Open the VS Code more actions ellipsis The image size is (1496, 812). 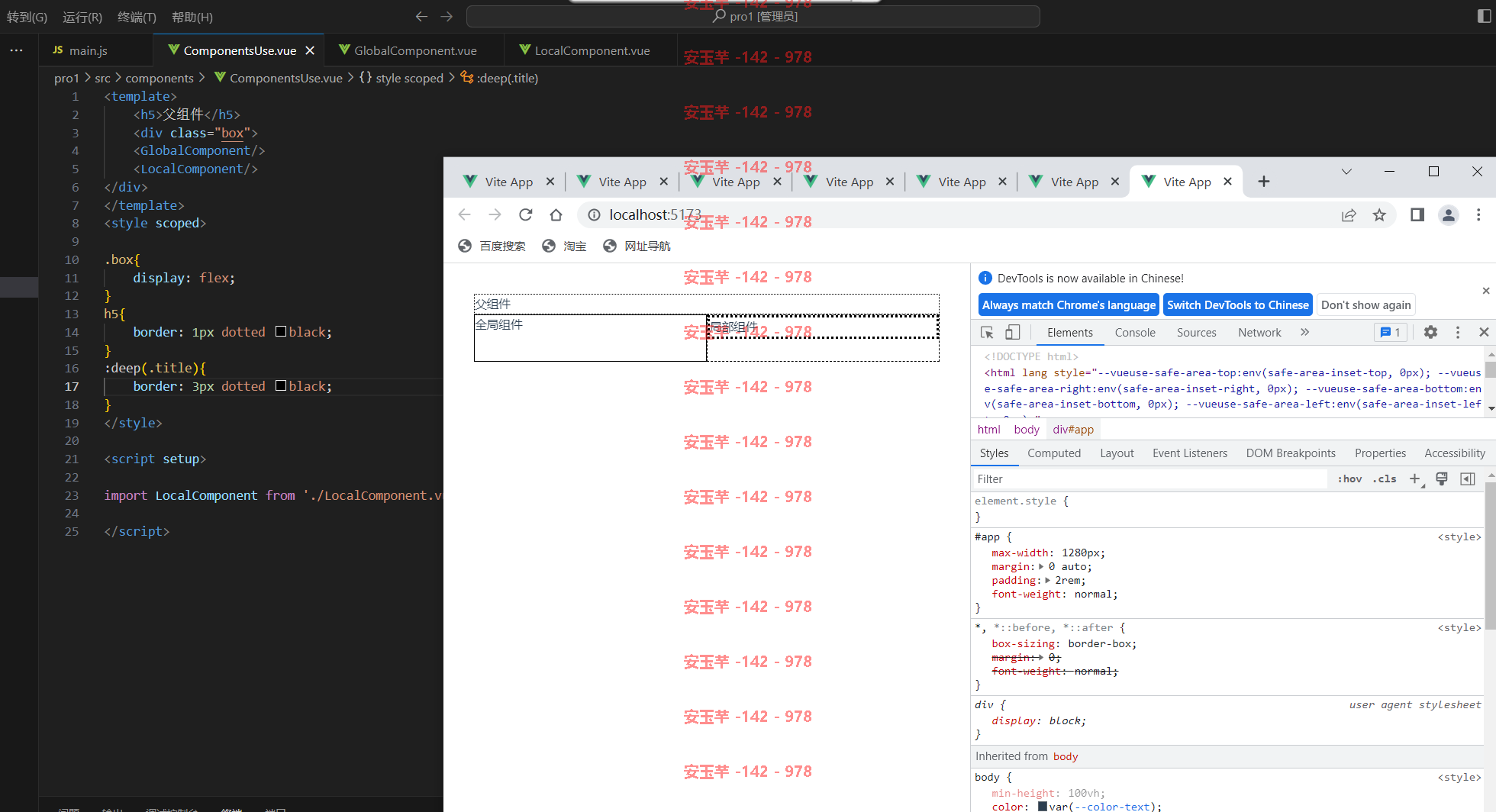click(16, 50)
